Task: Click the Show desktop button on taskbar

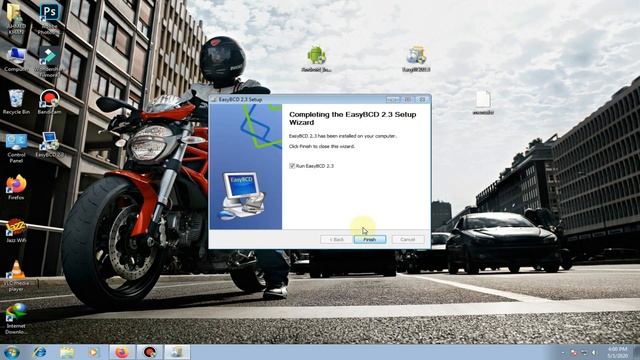Action: point(637,353)
